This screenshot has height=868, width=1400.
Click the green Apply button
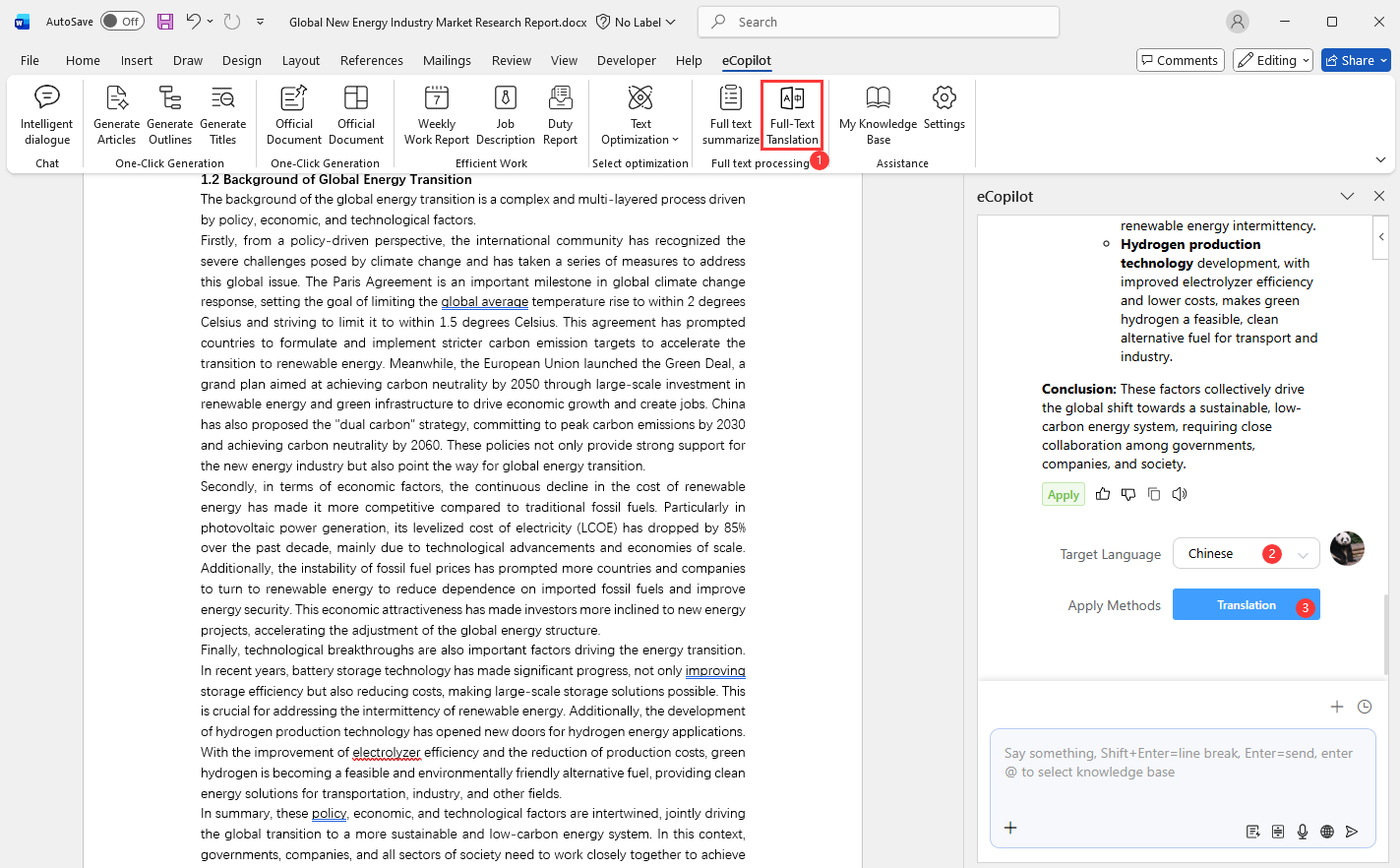pos(1063,495)
